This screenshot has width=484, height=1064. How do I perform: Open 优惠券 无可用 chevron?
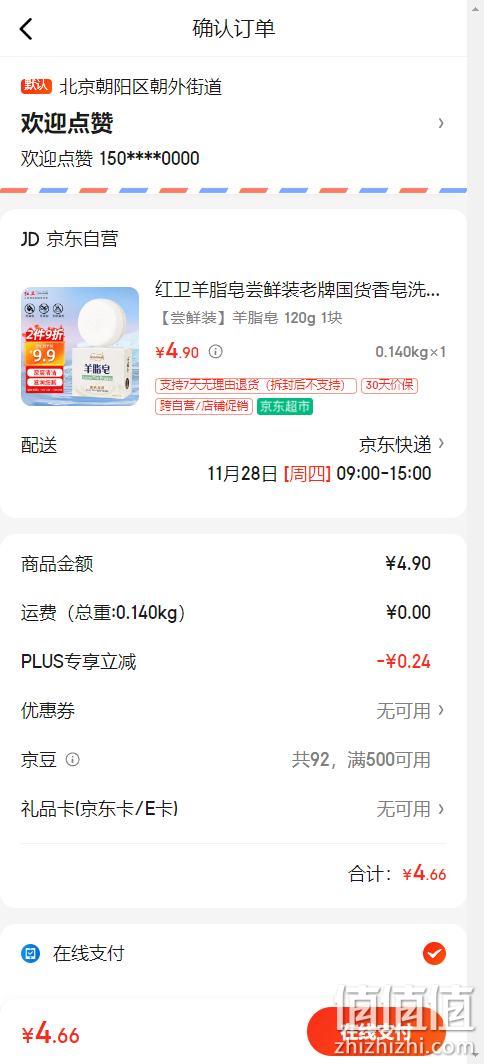pyautogui.click(x=441, y=710)
